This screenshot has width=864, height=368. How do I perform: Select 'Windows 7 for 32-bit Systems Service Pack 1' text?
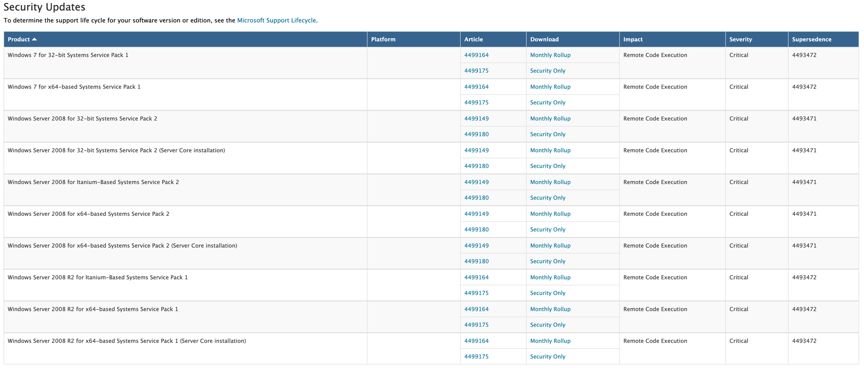[x=68, y=55]
